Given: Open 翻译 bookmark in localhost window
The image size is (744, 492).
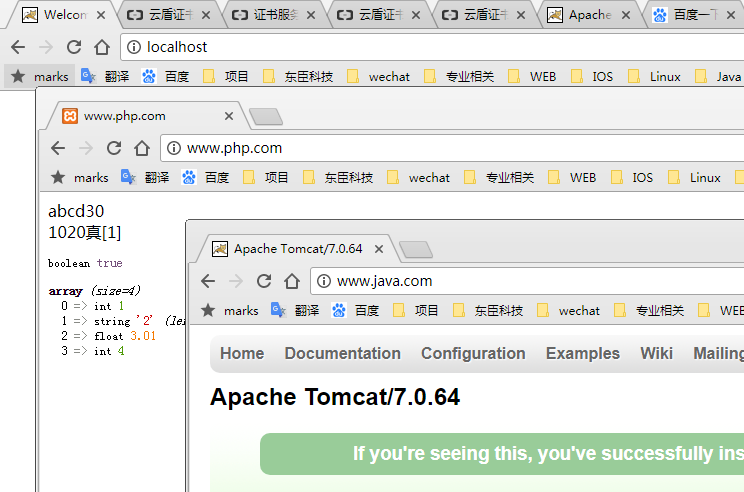Looking at the screenshot, I should pos(105,76).
